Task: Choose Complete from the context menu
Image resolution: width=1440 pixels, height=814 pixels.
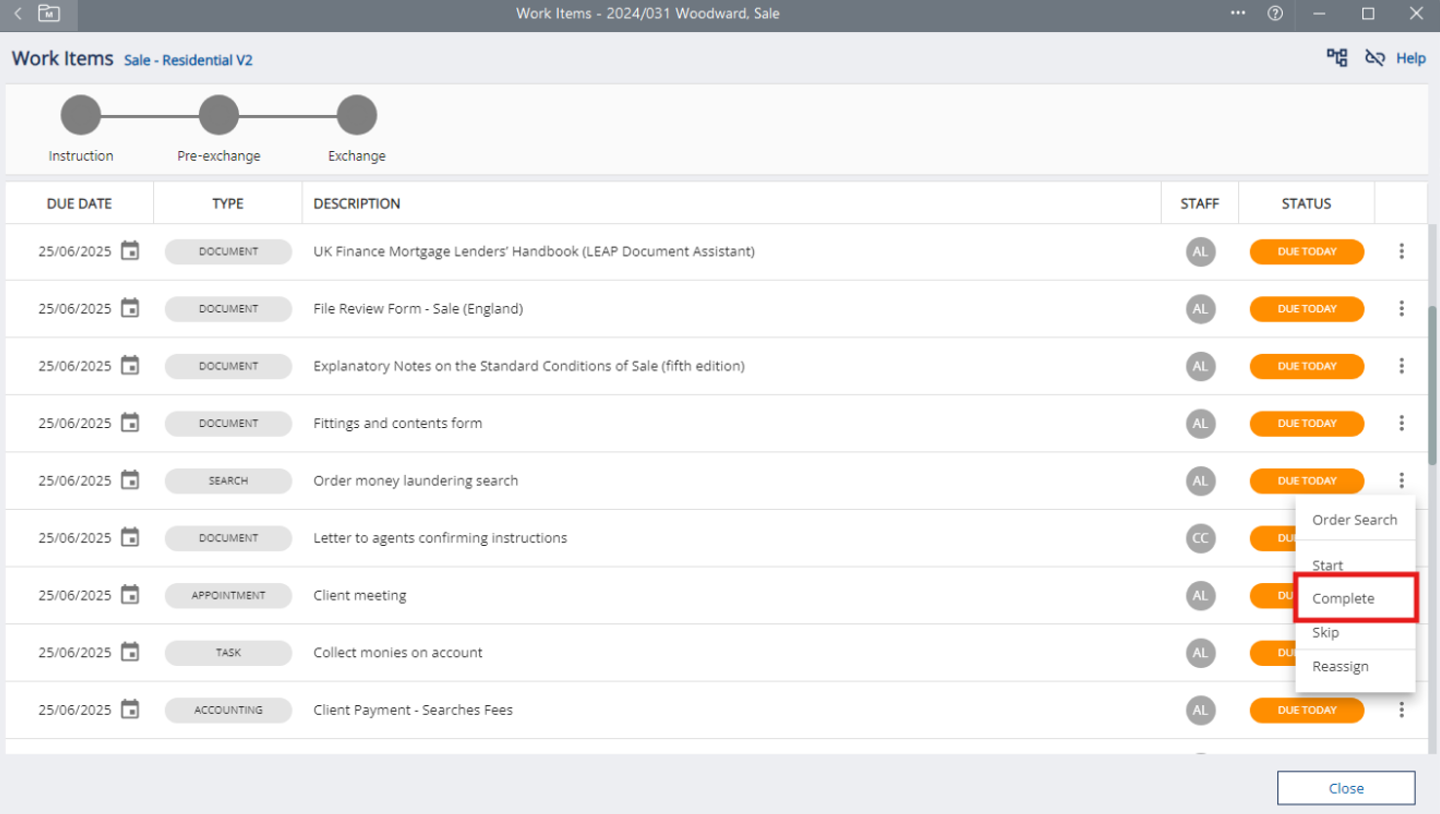Action: [1343, 598]
